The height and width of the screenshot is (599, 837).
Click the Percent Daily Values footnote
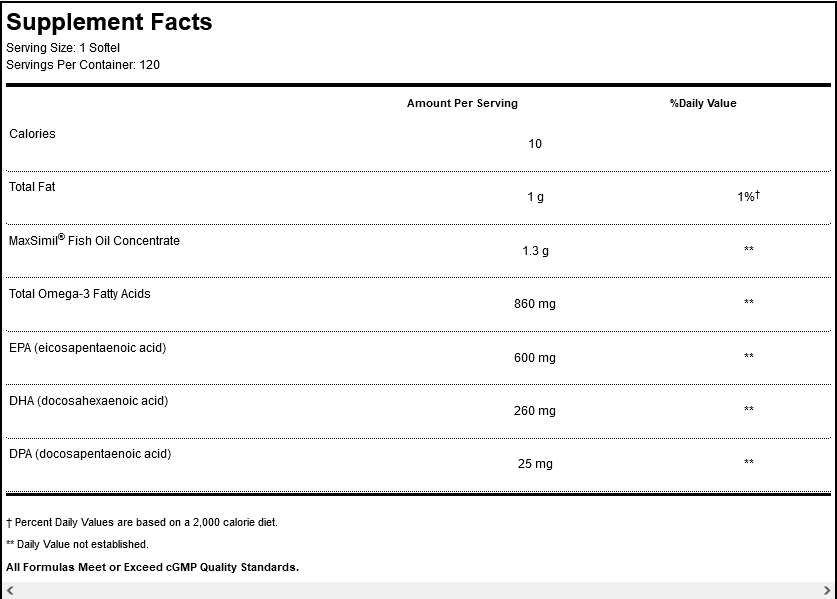[x=142, y=522]
